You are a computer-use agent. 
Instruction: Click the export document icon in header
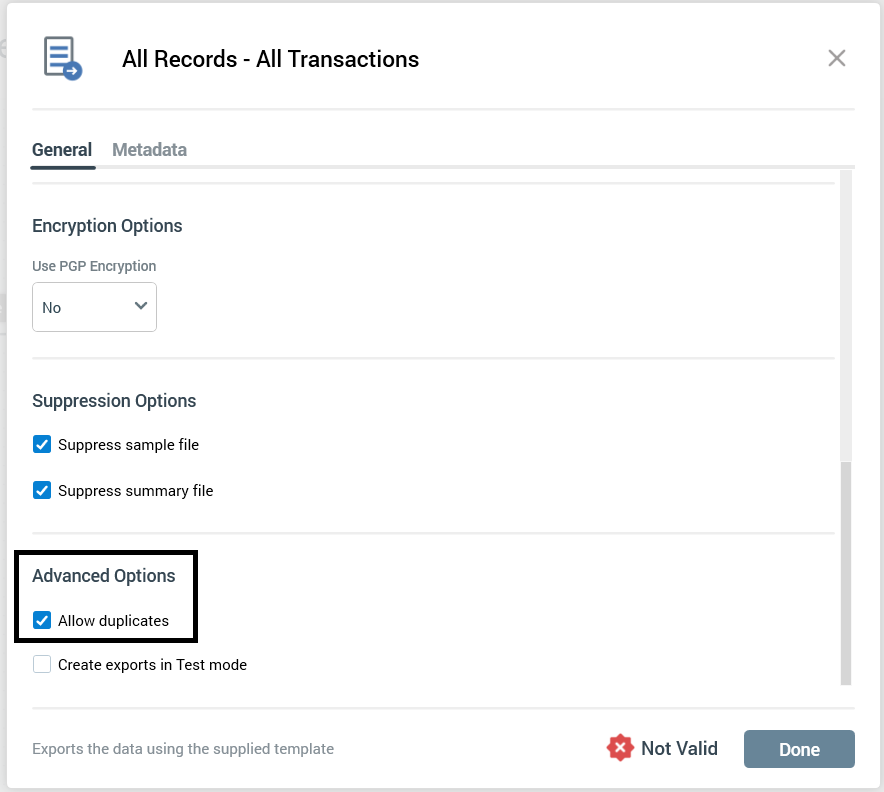tap(62, 58)
